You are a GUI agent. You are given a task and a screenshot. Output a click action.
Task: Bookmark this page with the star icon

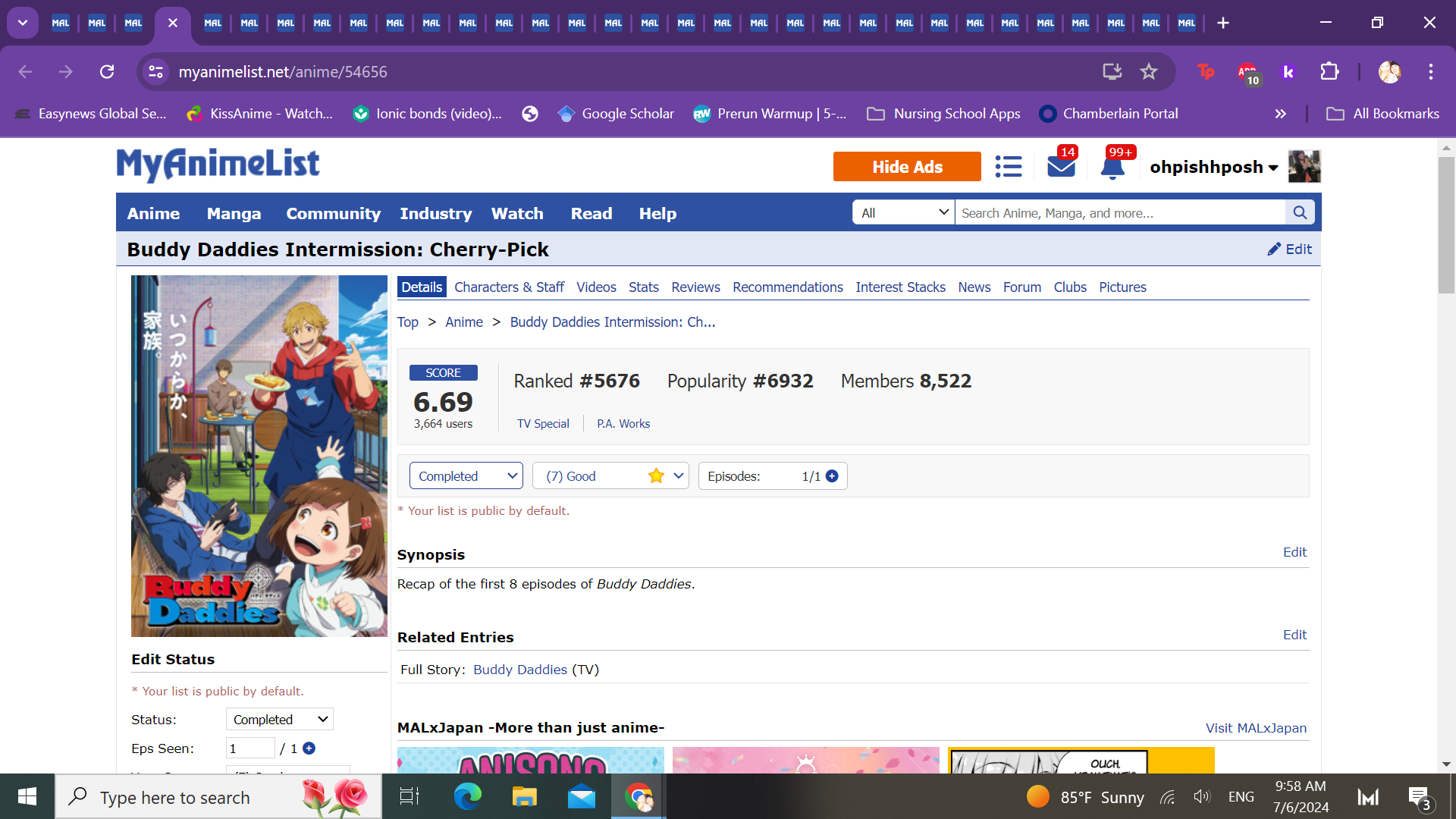[1149, 72]
